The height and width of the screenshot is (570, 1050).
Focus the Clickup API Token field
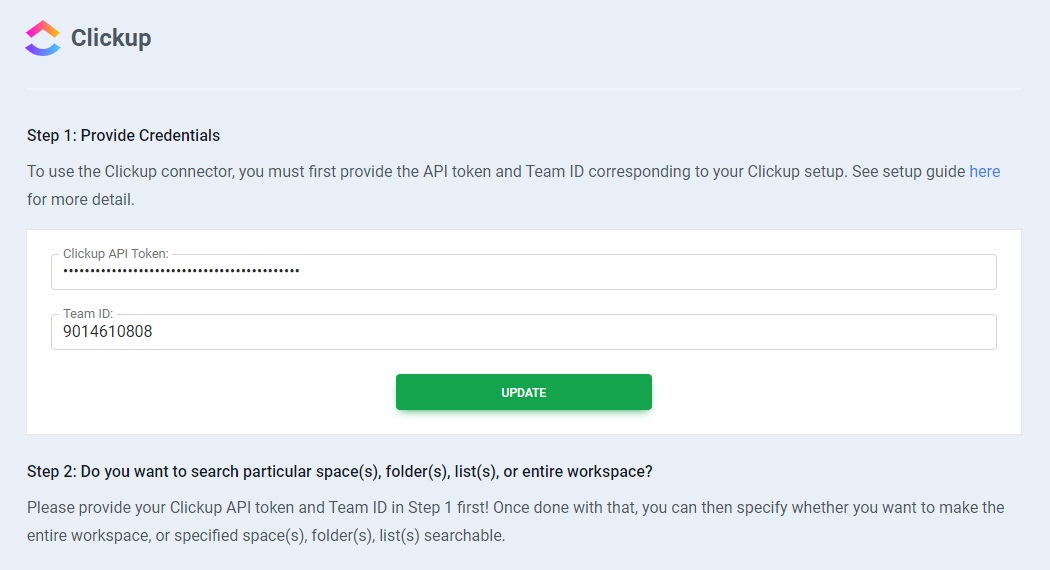[x=523, y=272]
